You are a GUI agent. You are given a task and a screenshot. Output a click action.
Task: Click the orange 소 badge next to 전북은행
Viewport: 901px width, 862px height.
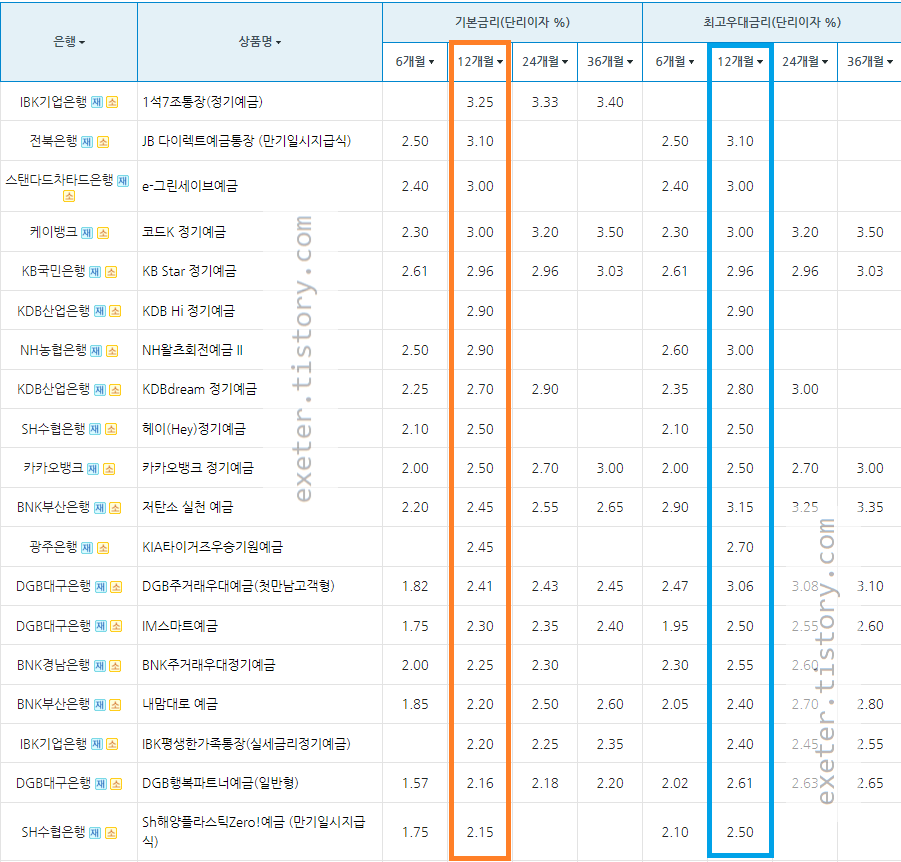[x=103, y=142]
